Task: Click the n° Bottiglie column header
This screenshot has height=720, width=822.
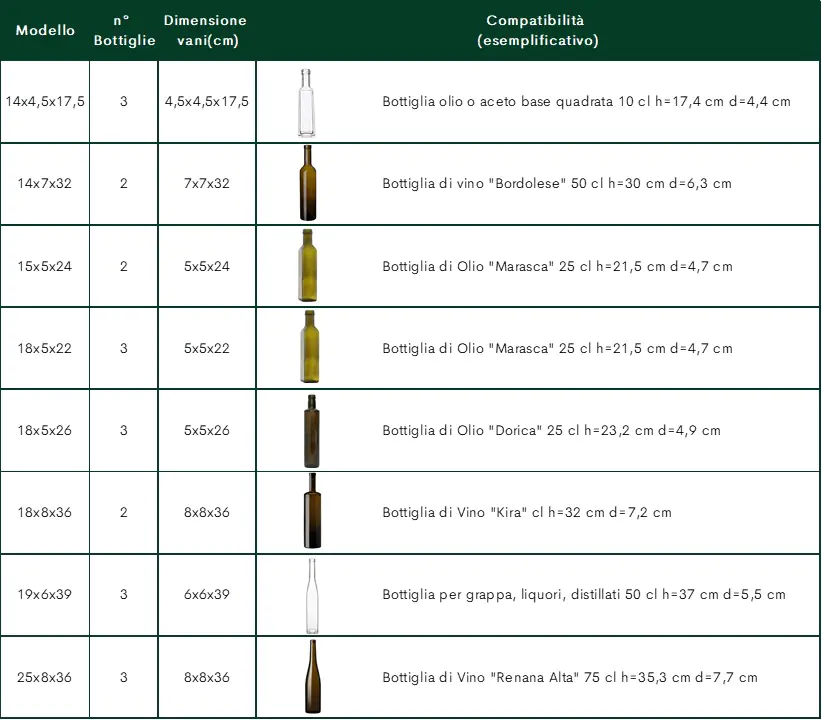Action: click(x=124, y=31)
